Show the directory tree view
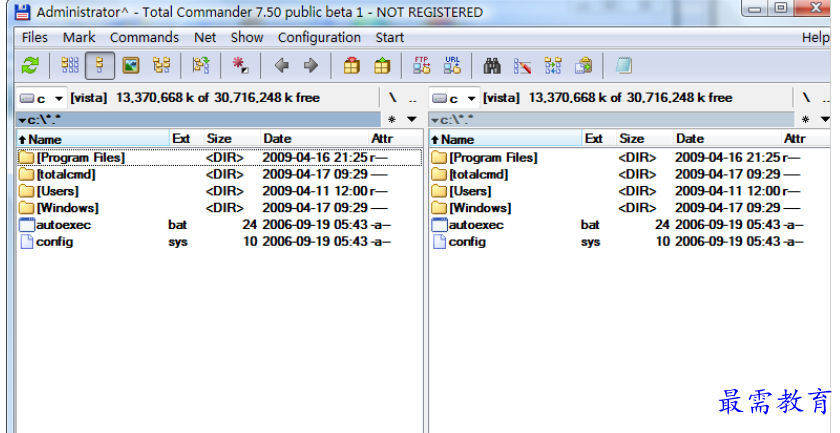This screenshot has height=433, width=840. pyautogui.click(x=161, y=66)
